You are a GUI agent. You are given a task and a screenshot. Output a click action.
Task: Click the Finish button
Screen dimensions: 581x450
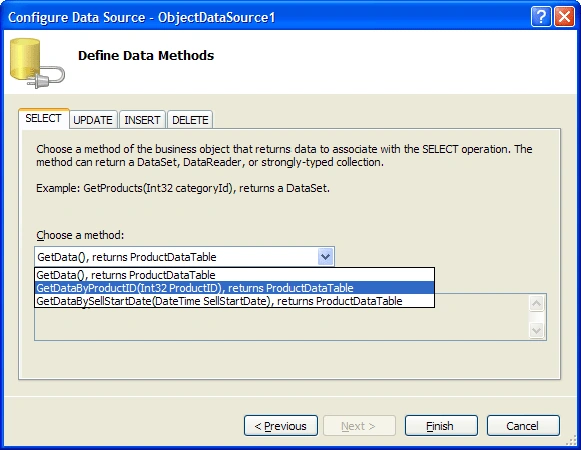pos(441,426)
